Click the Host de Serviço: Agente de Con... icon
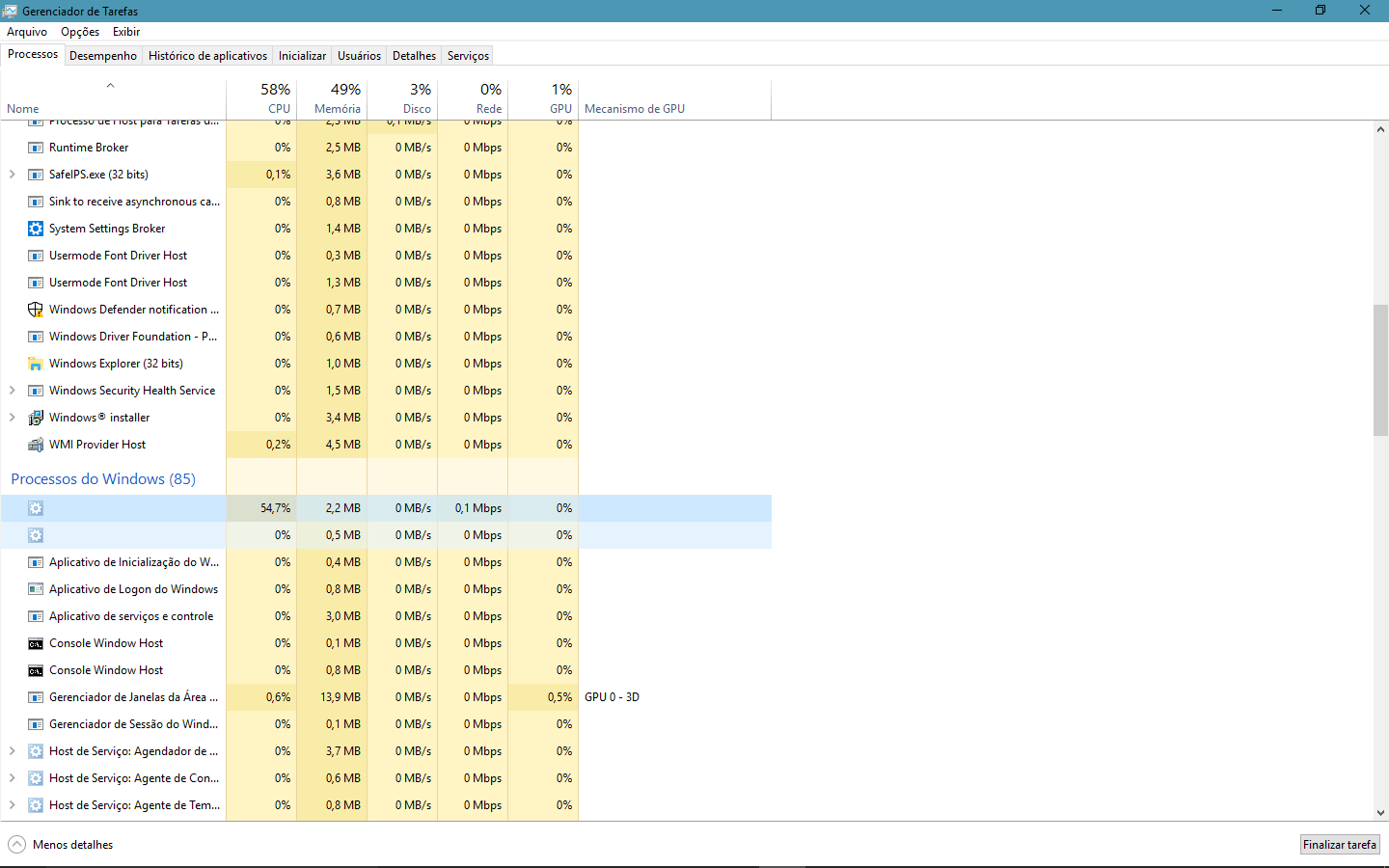This screenshot has width=1389, height=868. point(36,778)
